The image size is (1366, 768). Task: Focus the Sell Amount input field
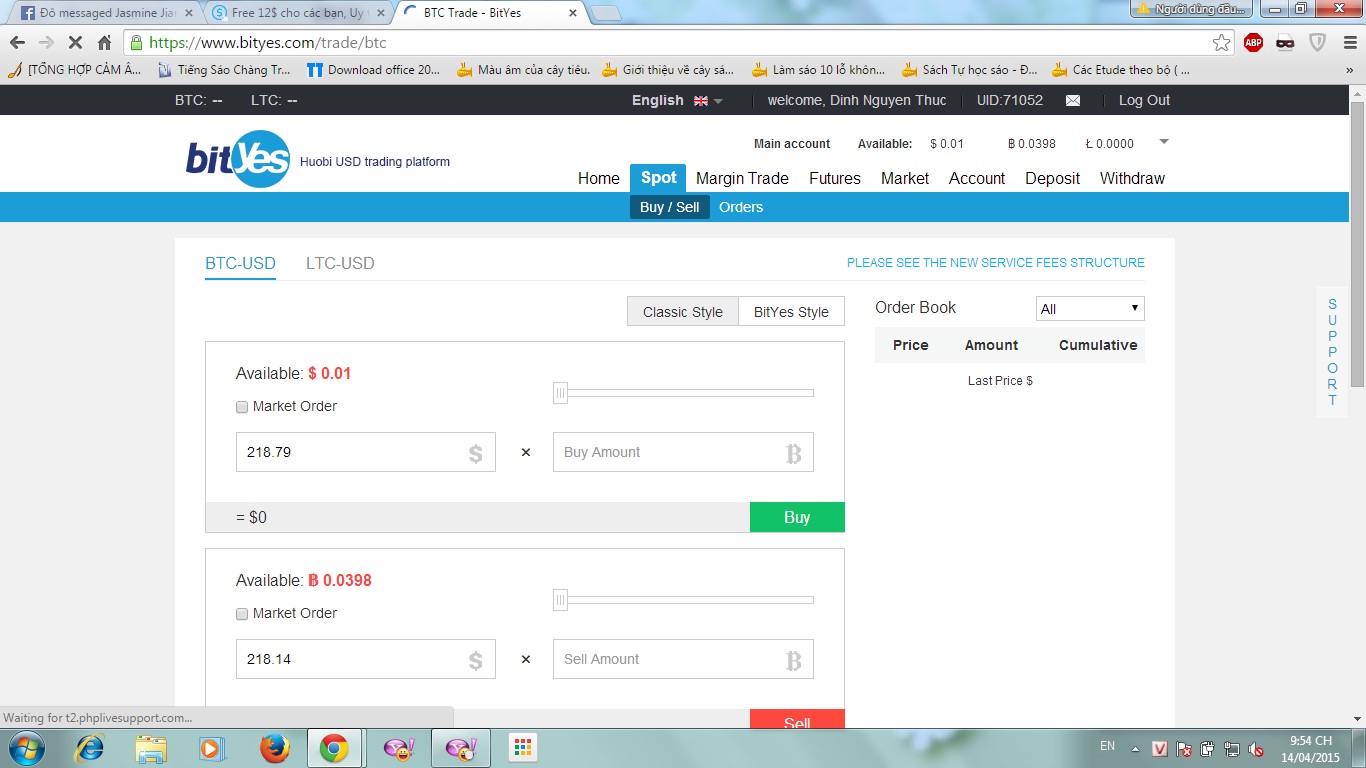tap(683, 659)
